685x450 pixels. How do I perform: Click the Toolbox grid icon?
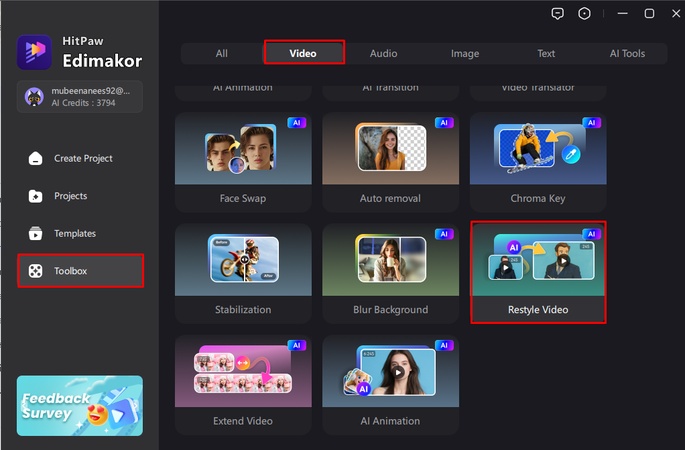coord(35,271)
